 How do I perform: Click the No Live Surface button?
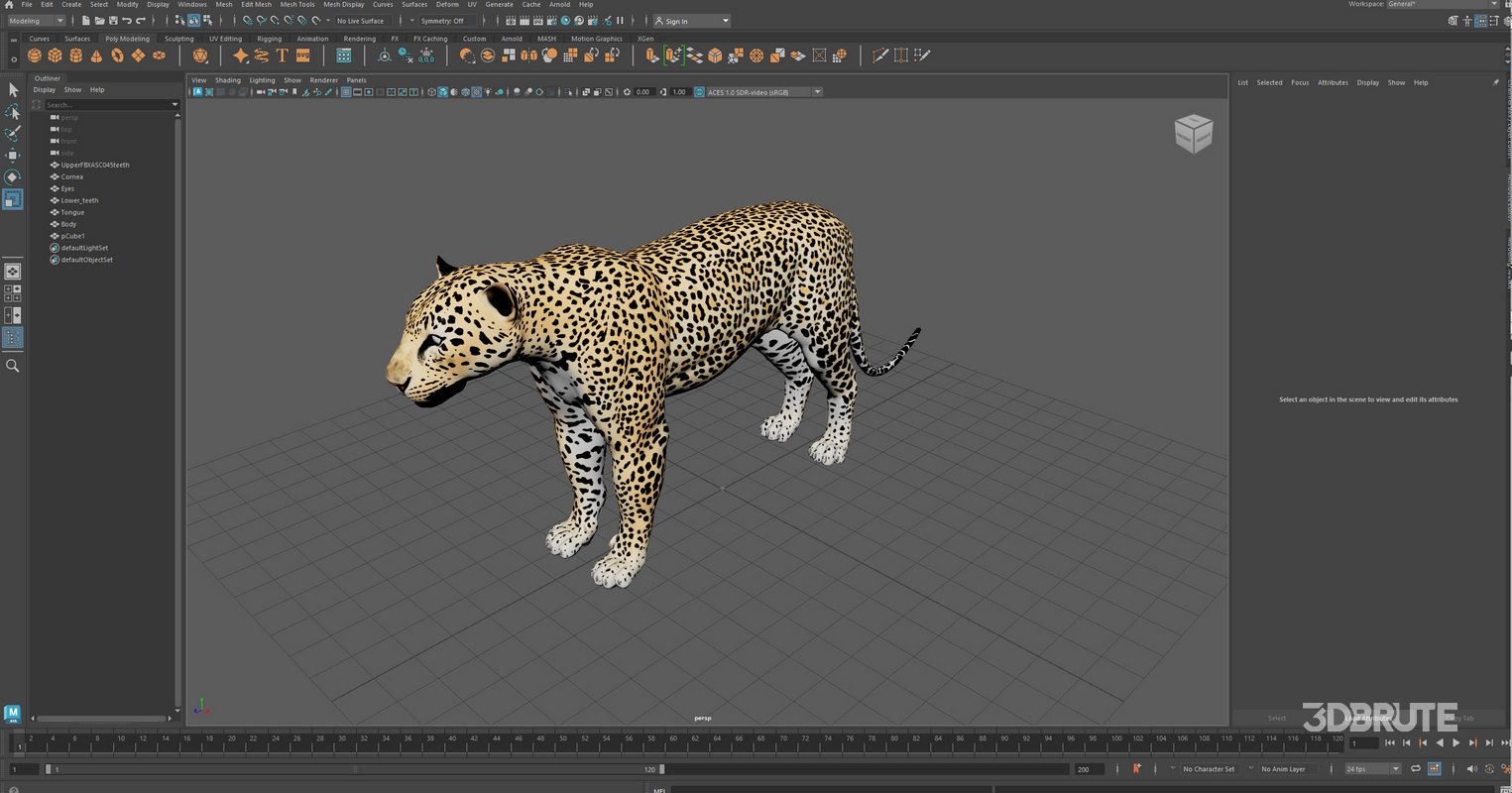(x=358, y=20)
